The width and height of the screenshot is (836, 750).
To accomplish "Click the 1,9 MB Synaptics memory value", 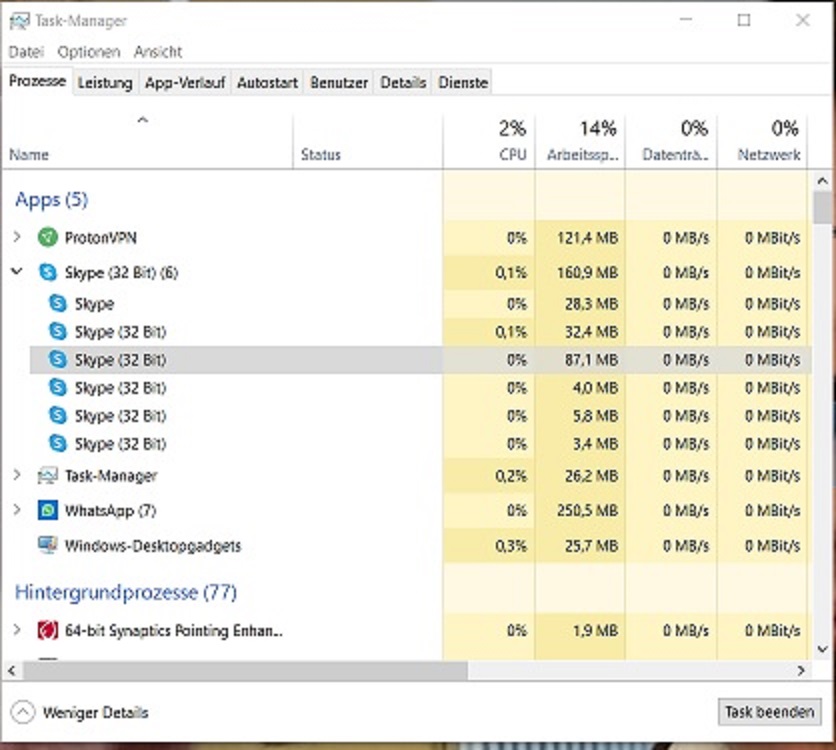I will tap(596, 631).
